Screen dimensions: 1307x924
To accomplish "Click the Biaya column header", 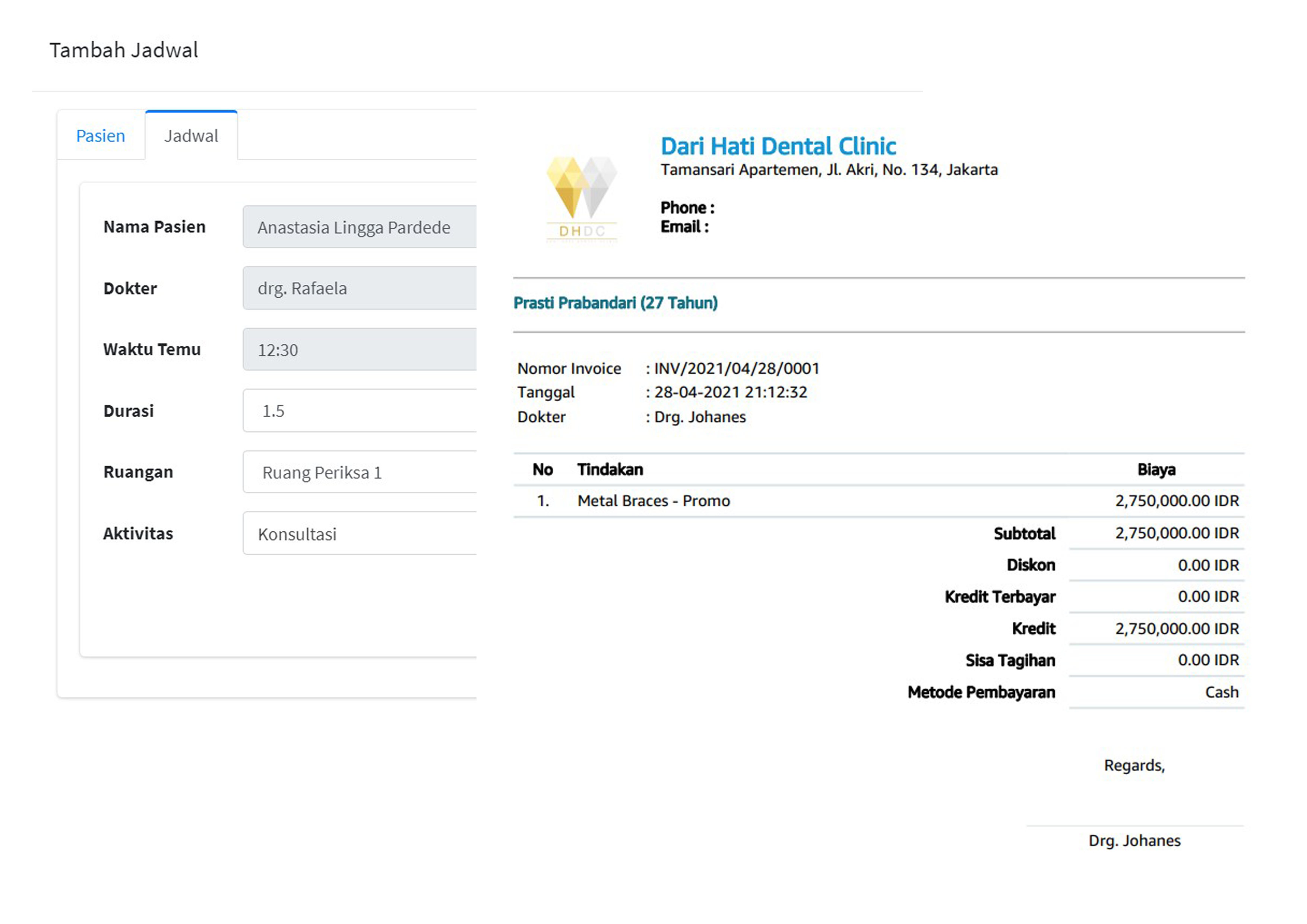I will click(1156, 470).
